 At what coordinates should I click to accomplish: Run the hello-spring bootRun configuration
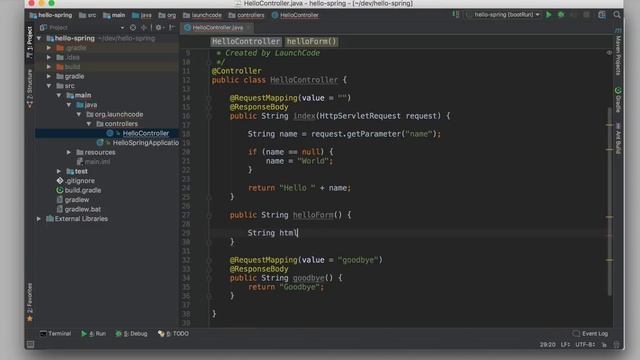pos(549,15)
